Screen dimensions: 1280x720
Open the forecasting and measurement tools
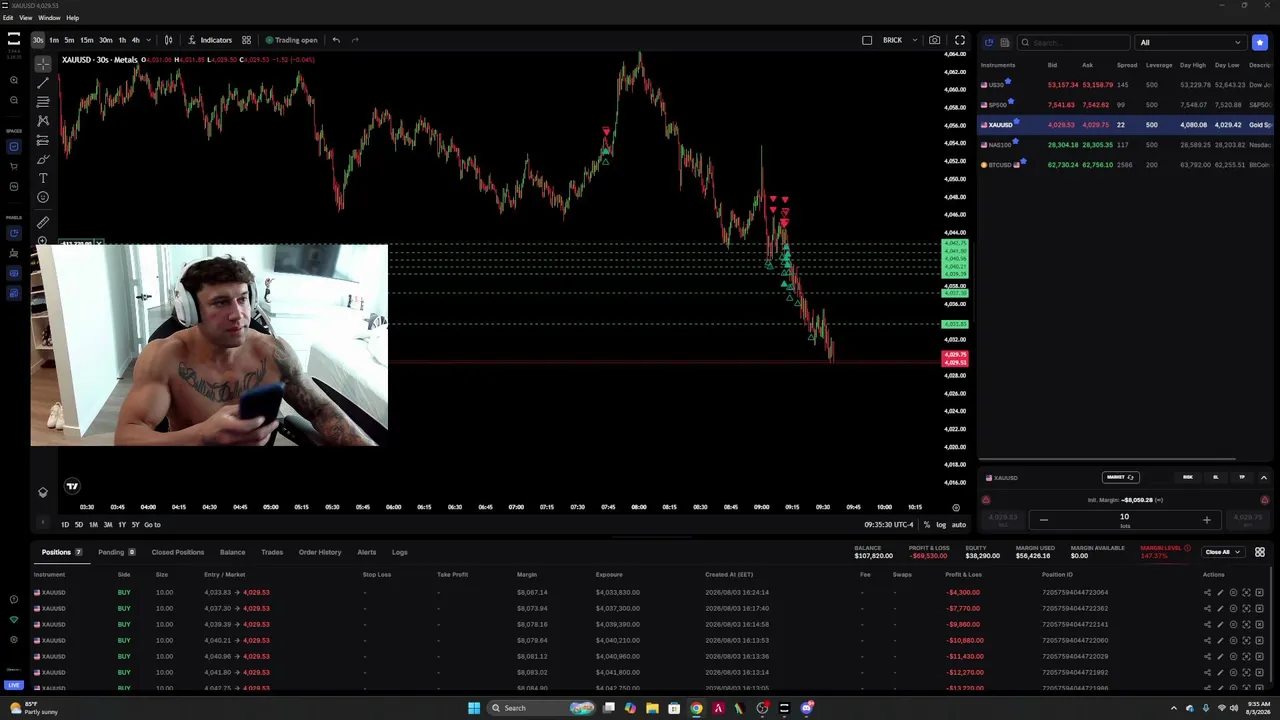pos(43,140)
